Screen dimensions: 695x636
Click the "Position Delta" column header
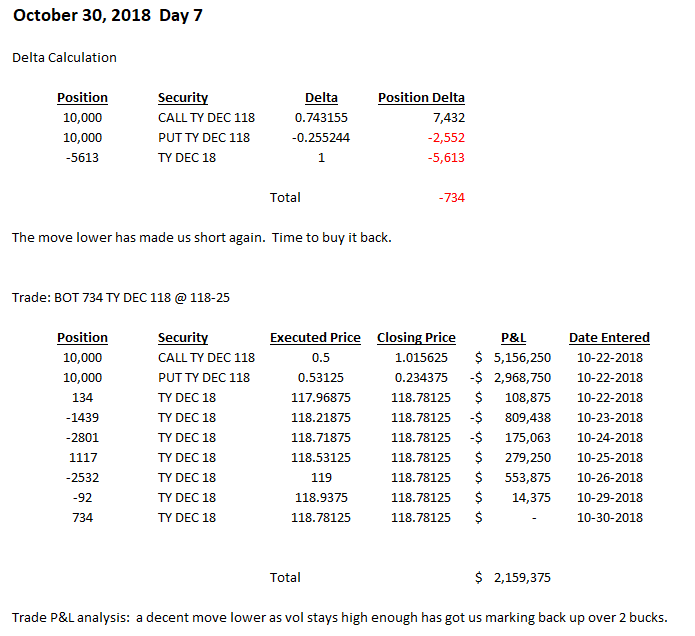421,98
